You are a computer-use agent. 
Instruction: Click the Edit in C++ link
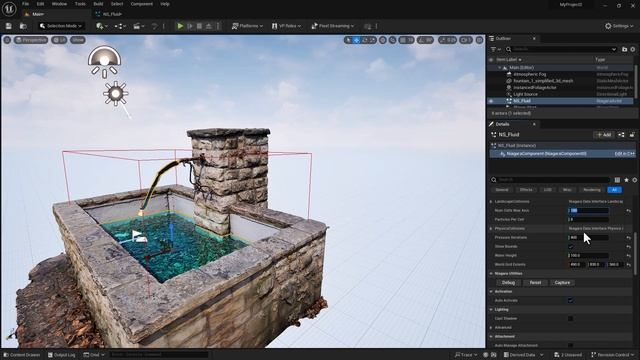[624, 154]
